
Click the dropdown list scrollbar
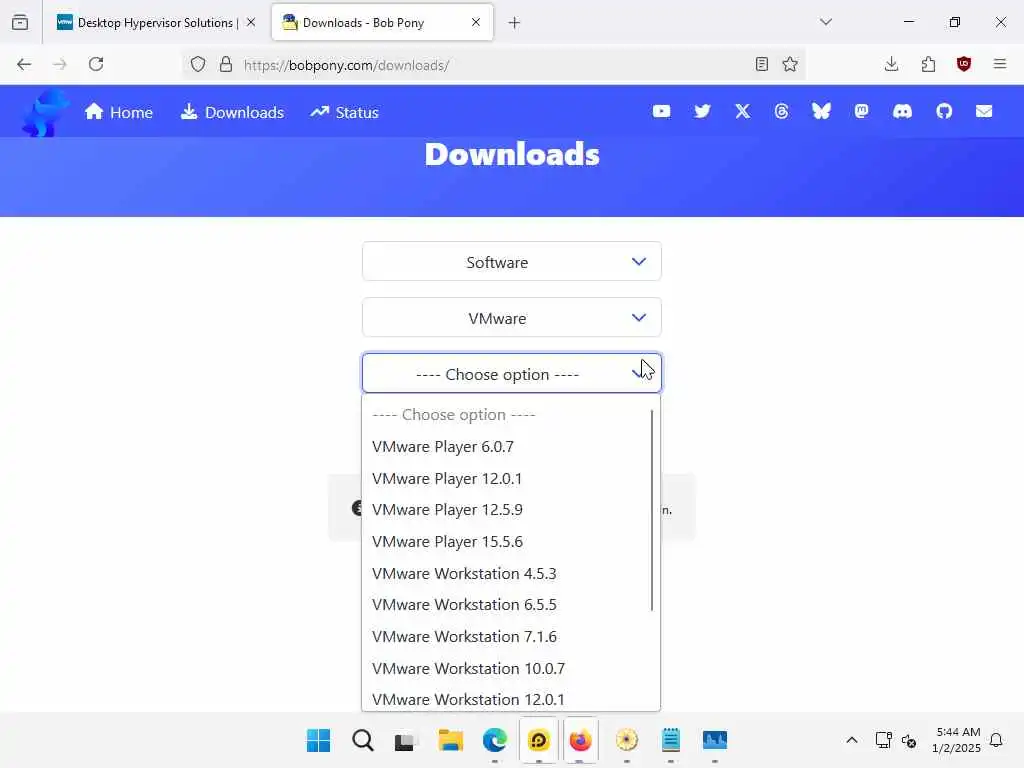coord(652,511)
